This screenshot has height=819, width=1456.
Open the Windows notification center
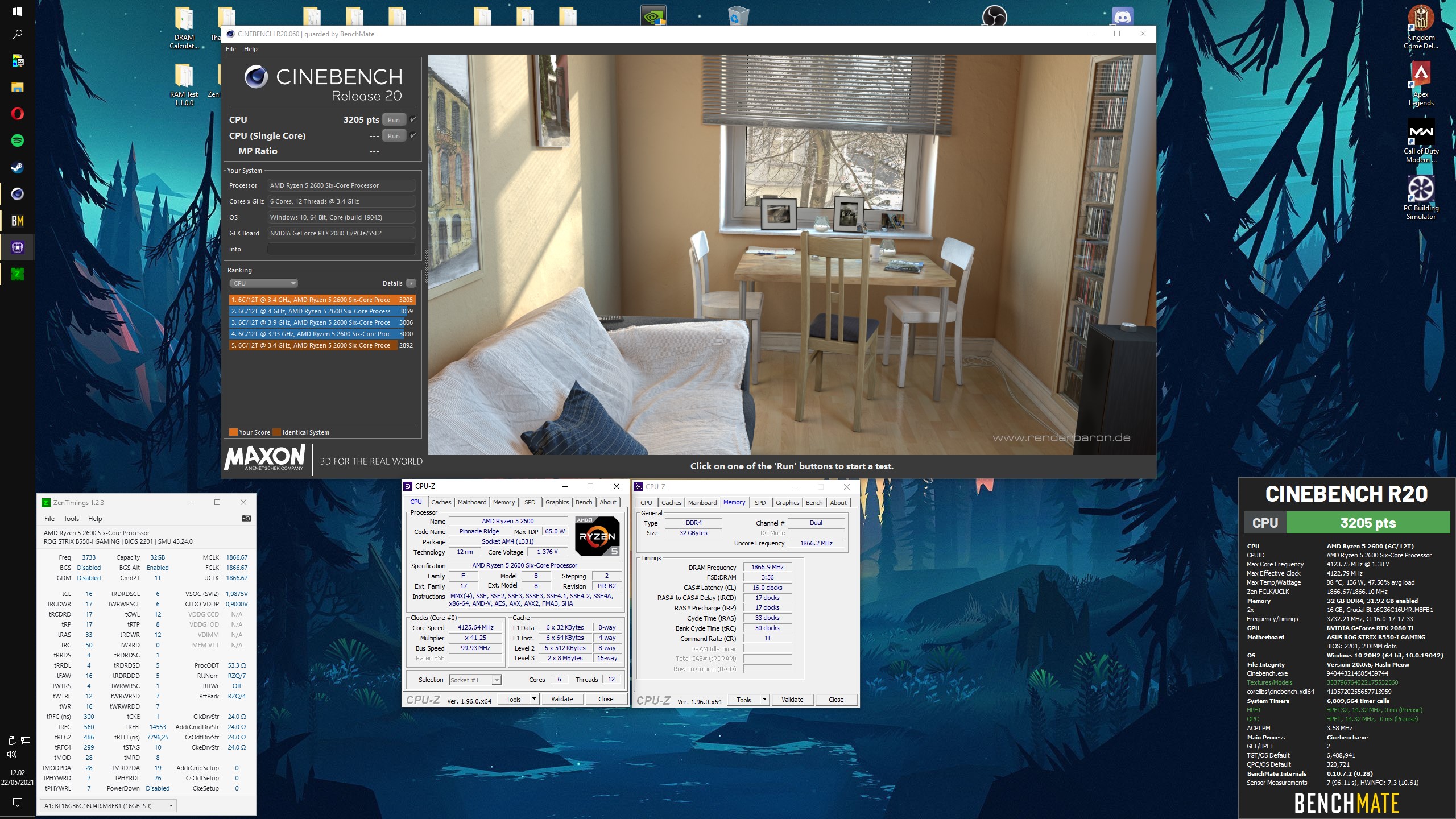tap(17, 803)
